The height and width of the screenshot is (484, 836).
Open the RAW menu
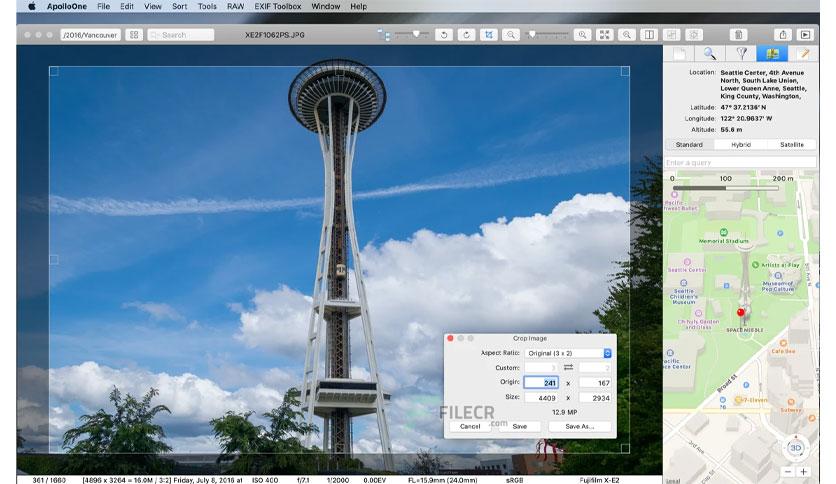[x=235, y=6]
